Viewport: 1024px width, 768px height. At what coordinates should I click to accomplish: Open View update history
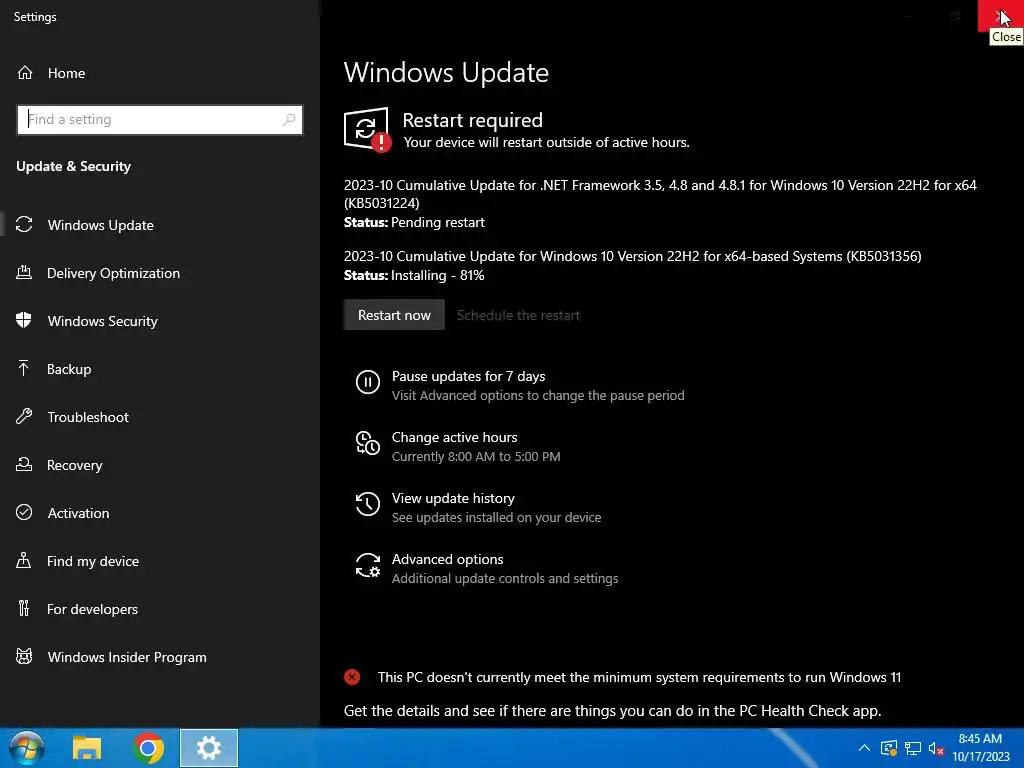click(x=453, y=498)
